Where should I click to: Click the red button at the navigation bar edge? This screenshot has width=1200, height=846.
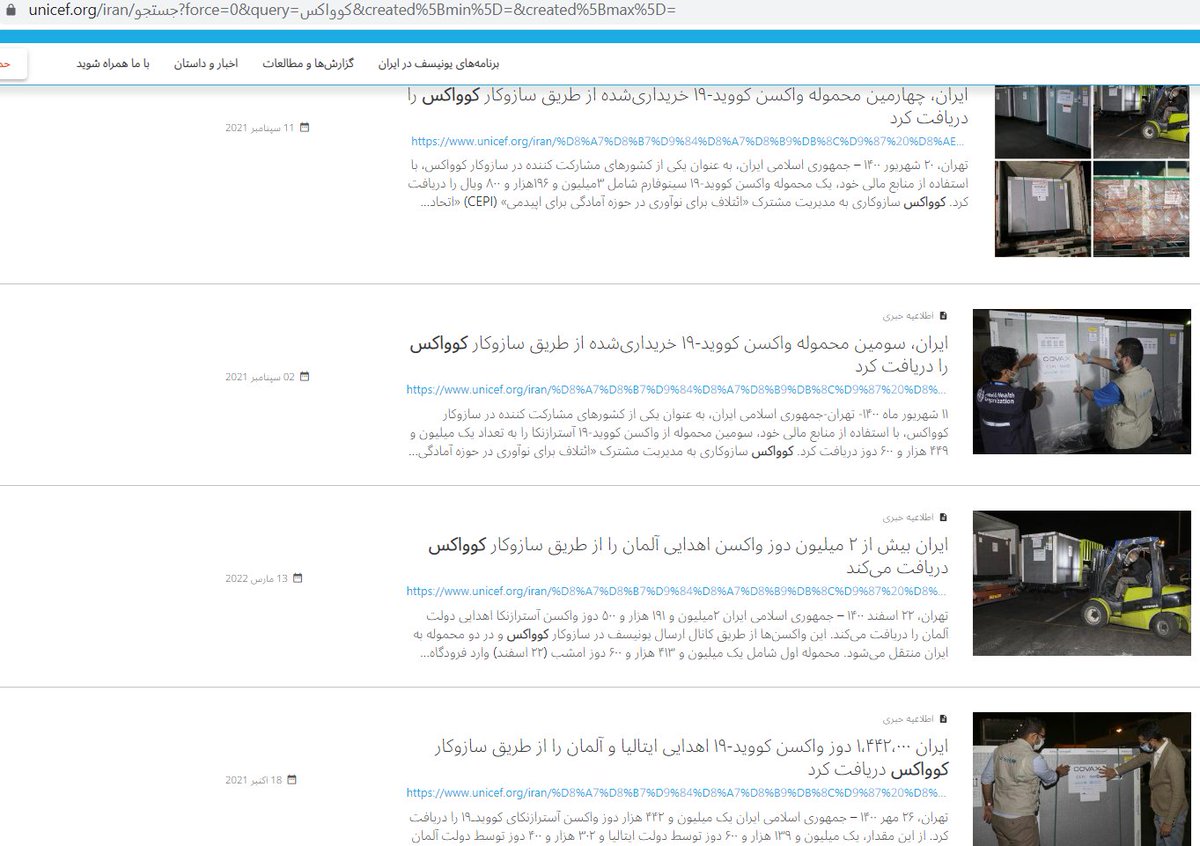(x=12, y=63)
